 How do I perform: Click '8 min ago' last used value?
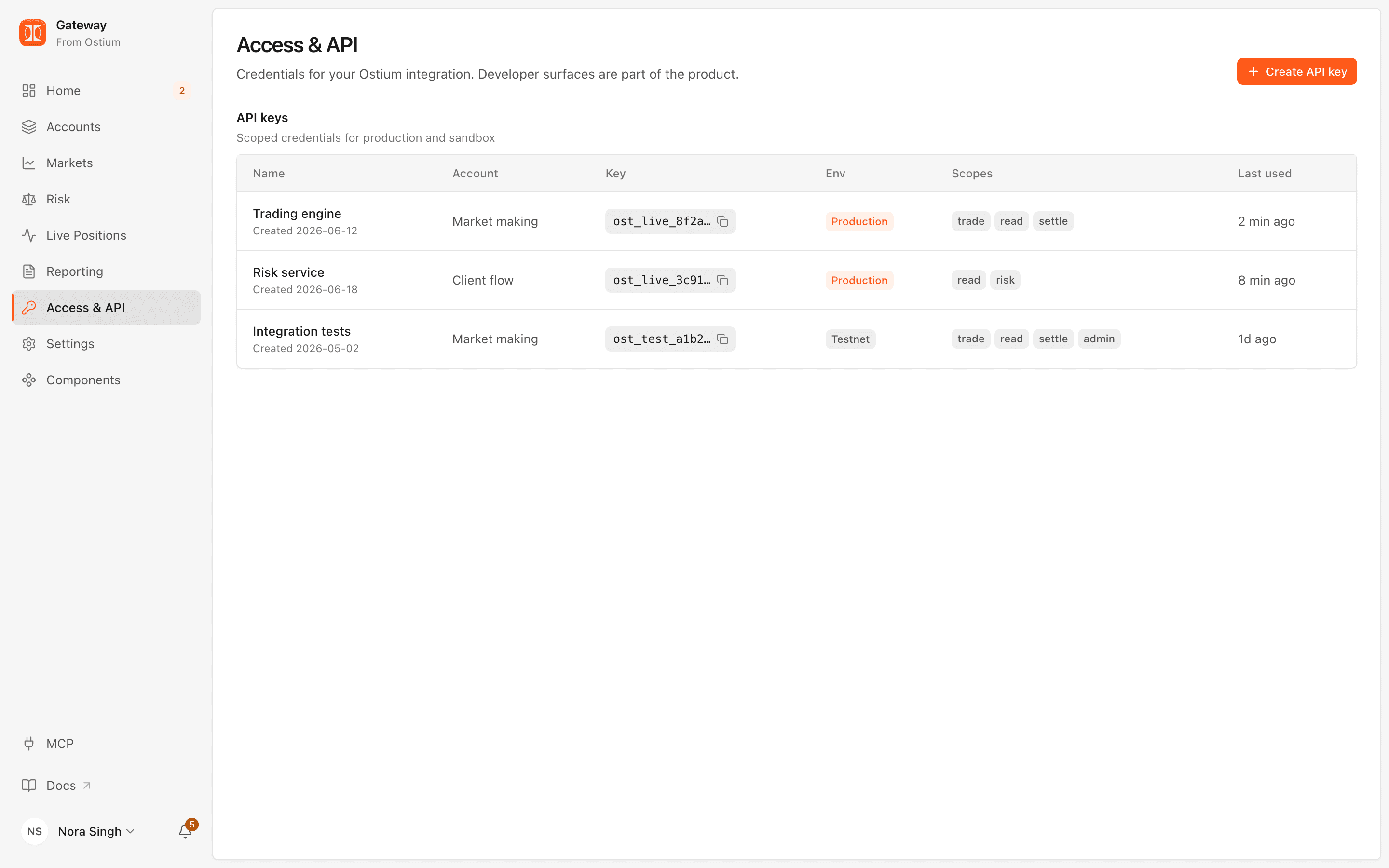coord(1266,280)
